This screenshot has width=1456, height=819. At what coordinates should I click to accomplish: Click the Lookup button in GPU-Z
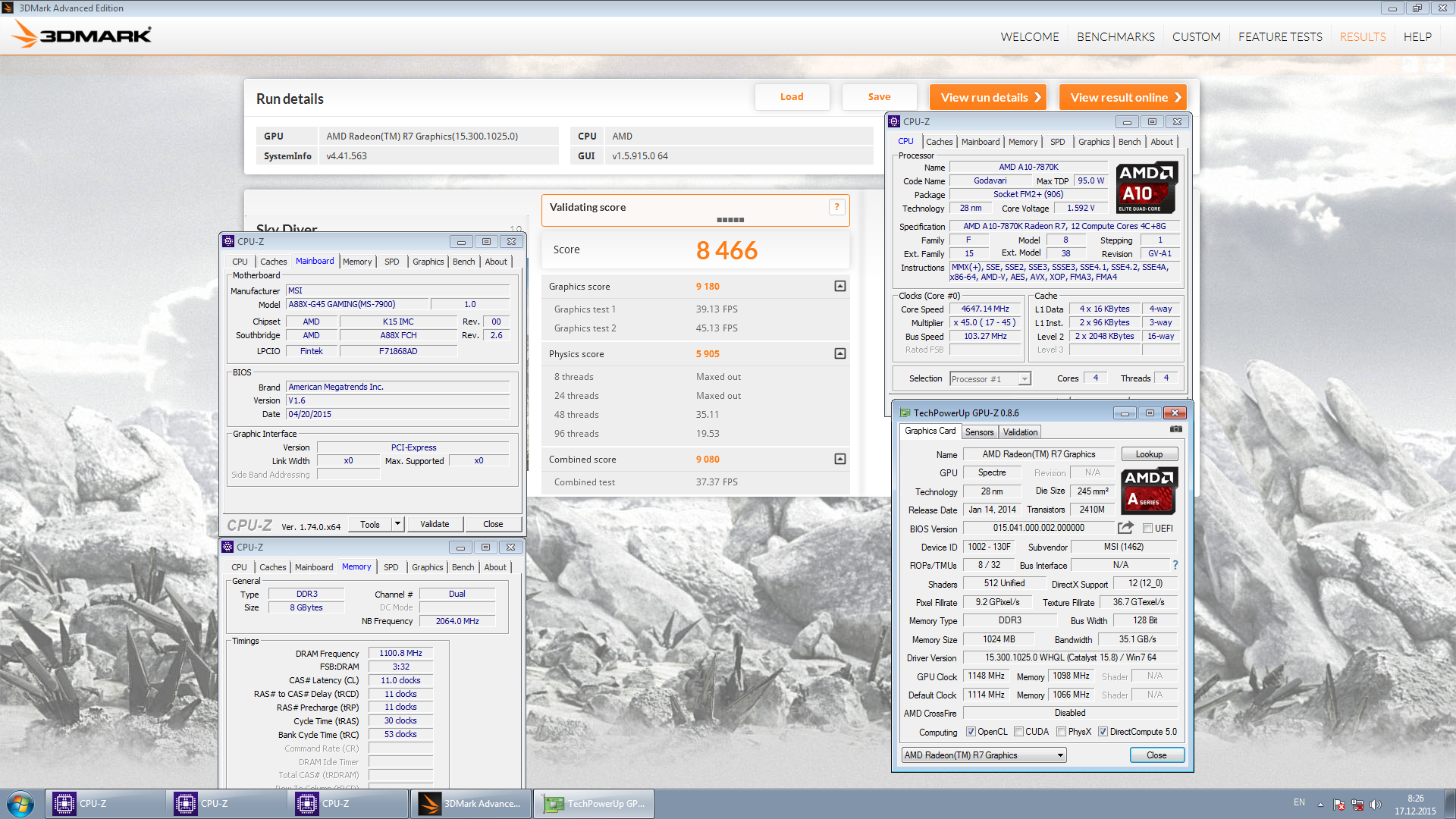point(1149,453)
